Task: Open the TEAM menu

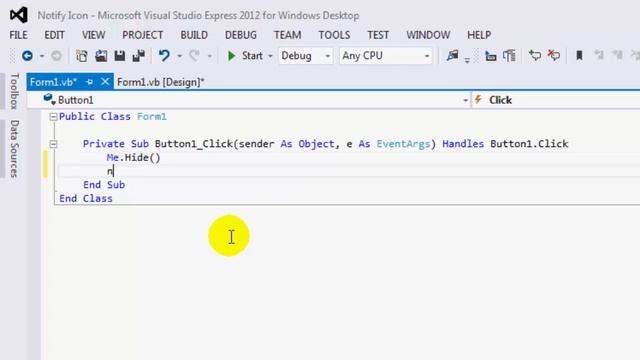Action: tap(287, 35)
